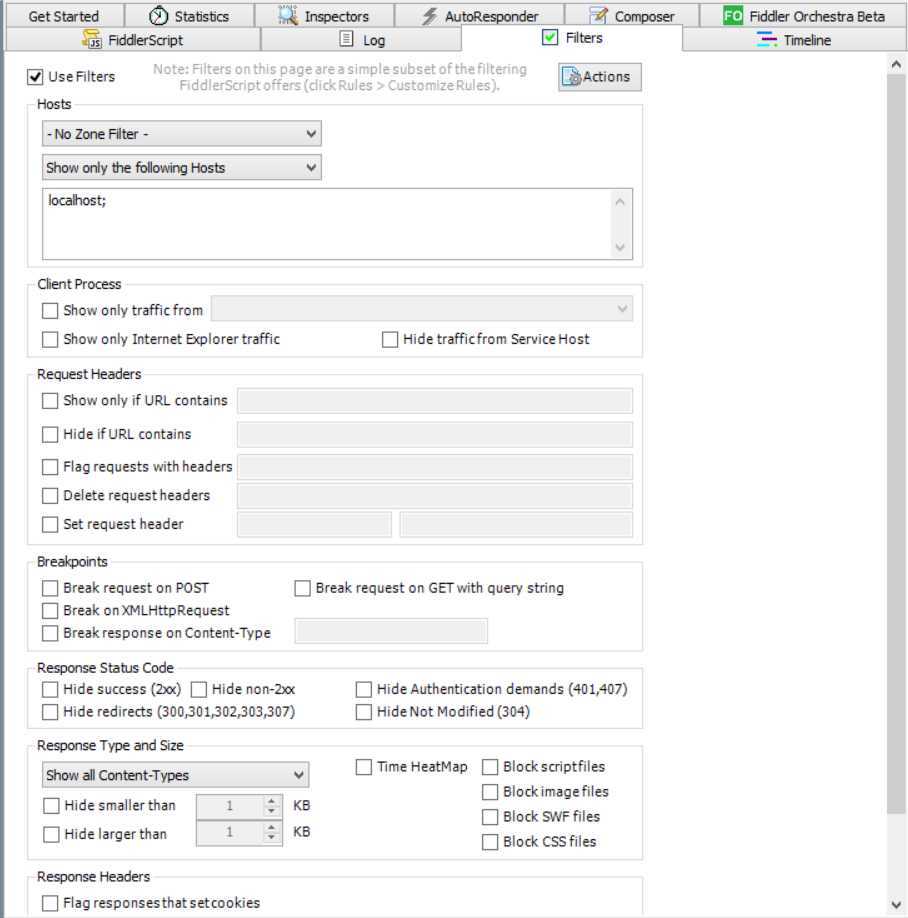The width and height of the screenshot is (908, 918).
Task: Open the Show only traffic from process dropdown
Action: [x=422, y=309]
